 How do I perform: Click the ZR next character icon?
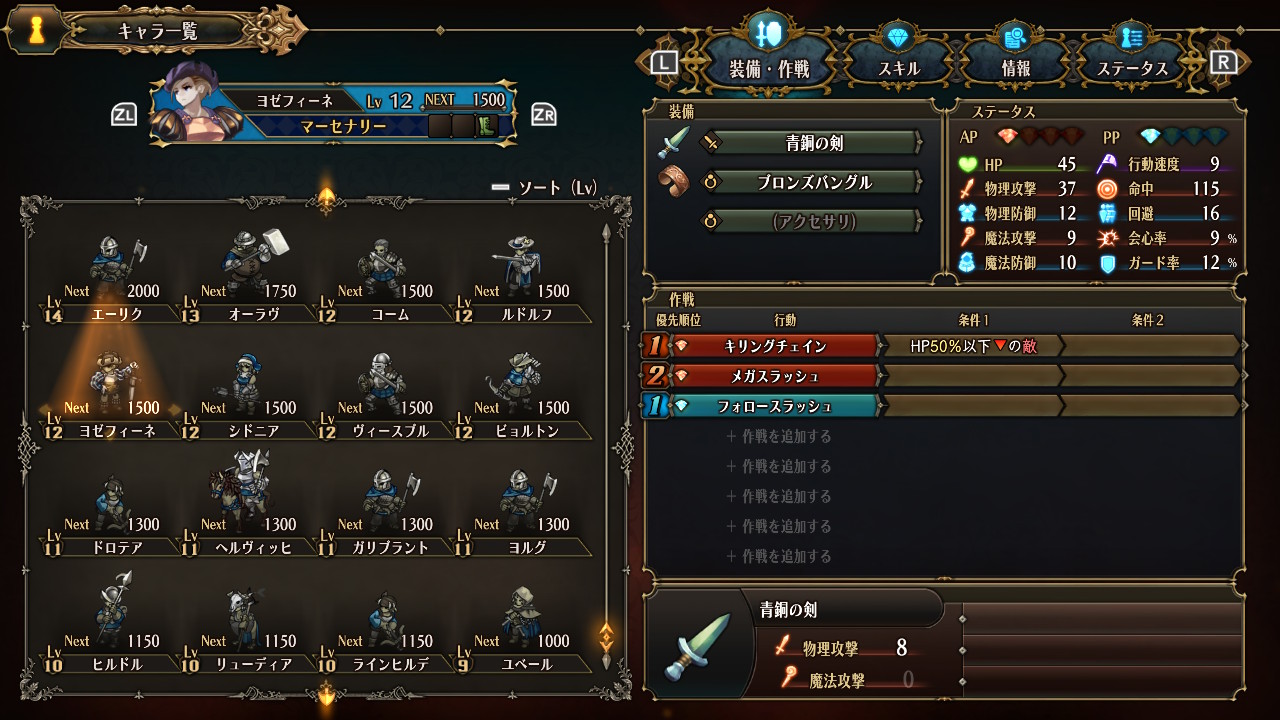click(544, 114)
